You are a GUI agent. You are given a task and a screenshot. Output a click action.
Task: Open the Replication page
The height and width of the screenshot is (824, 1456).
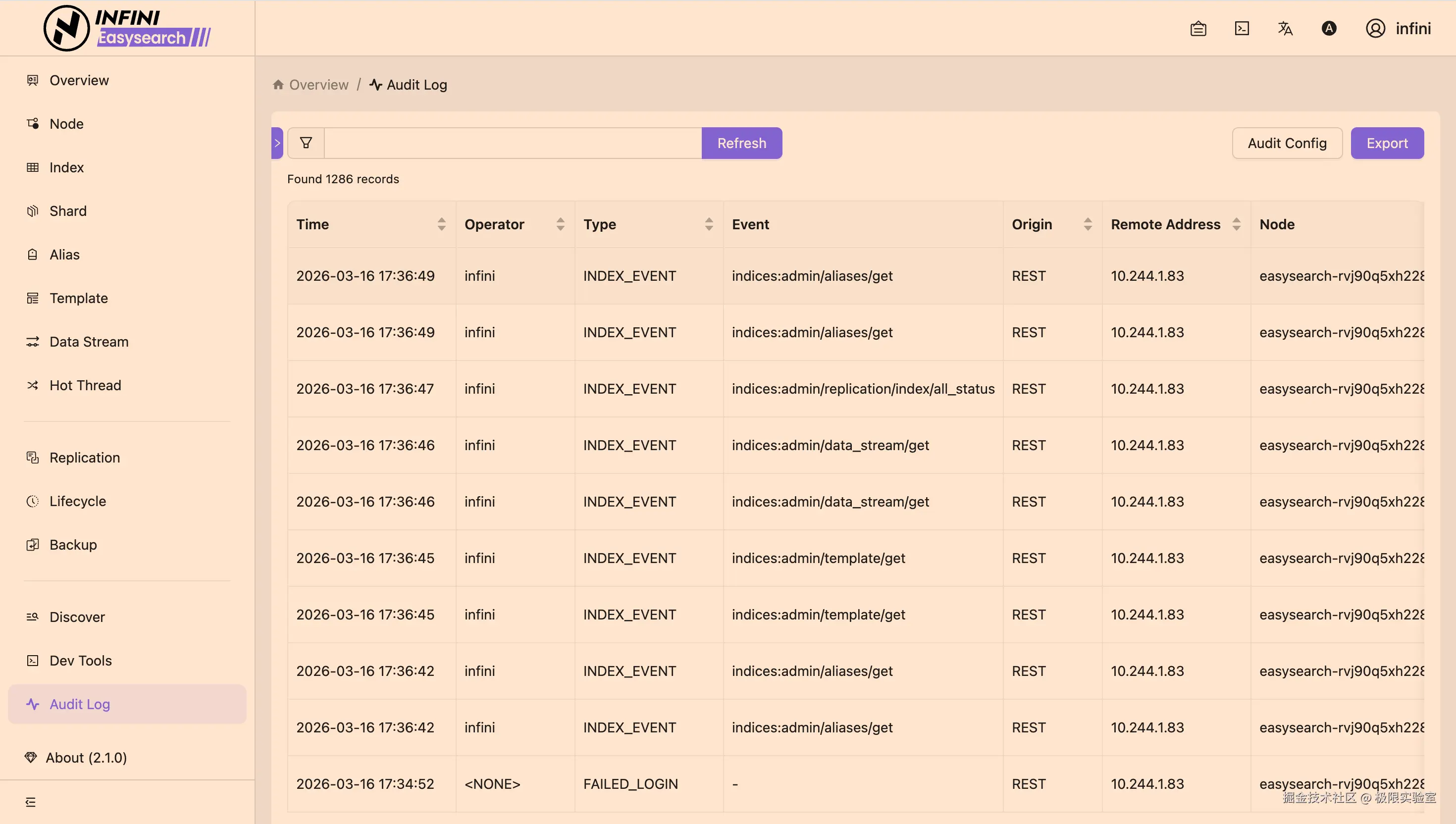[84, 457]
